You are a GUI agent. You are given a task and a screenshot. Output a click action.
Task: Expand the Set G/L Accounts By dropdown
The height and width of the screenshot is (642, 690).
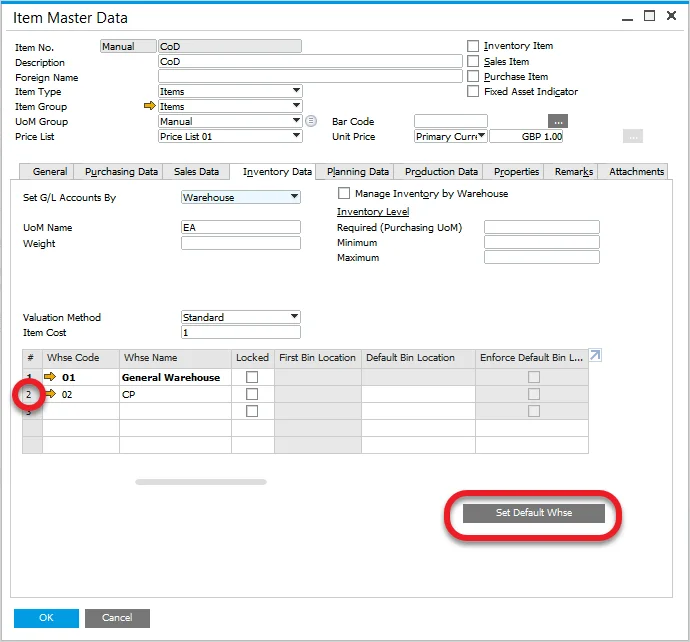coord(295,198)
